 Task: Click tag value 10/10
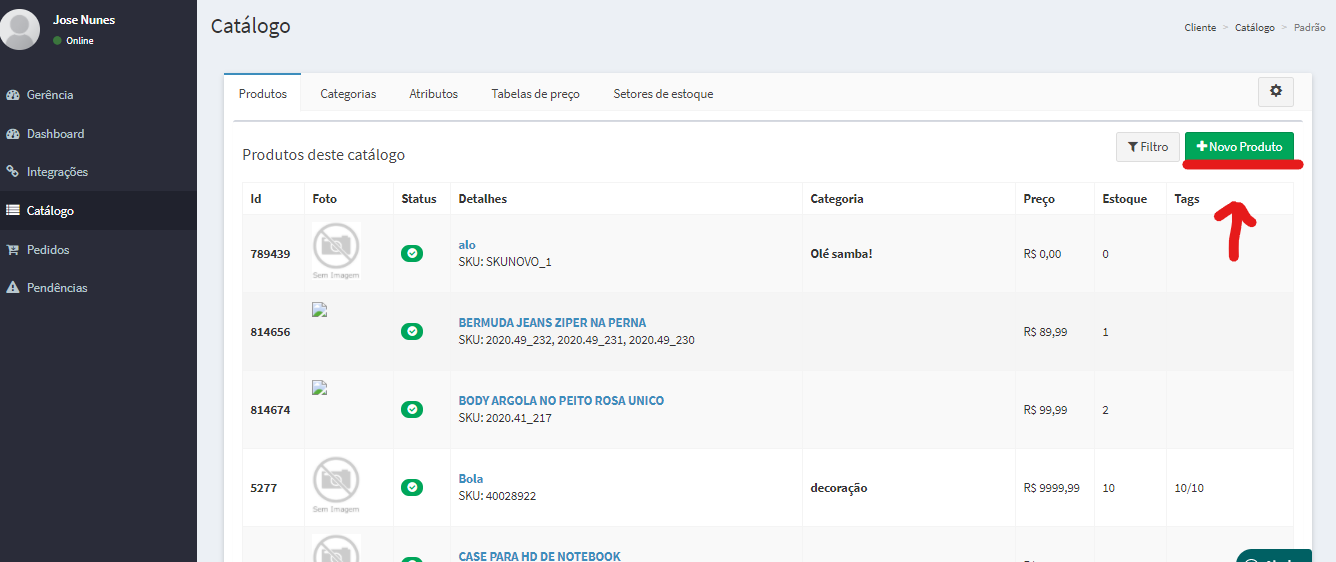coord(1189,488)
